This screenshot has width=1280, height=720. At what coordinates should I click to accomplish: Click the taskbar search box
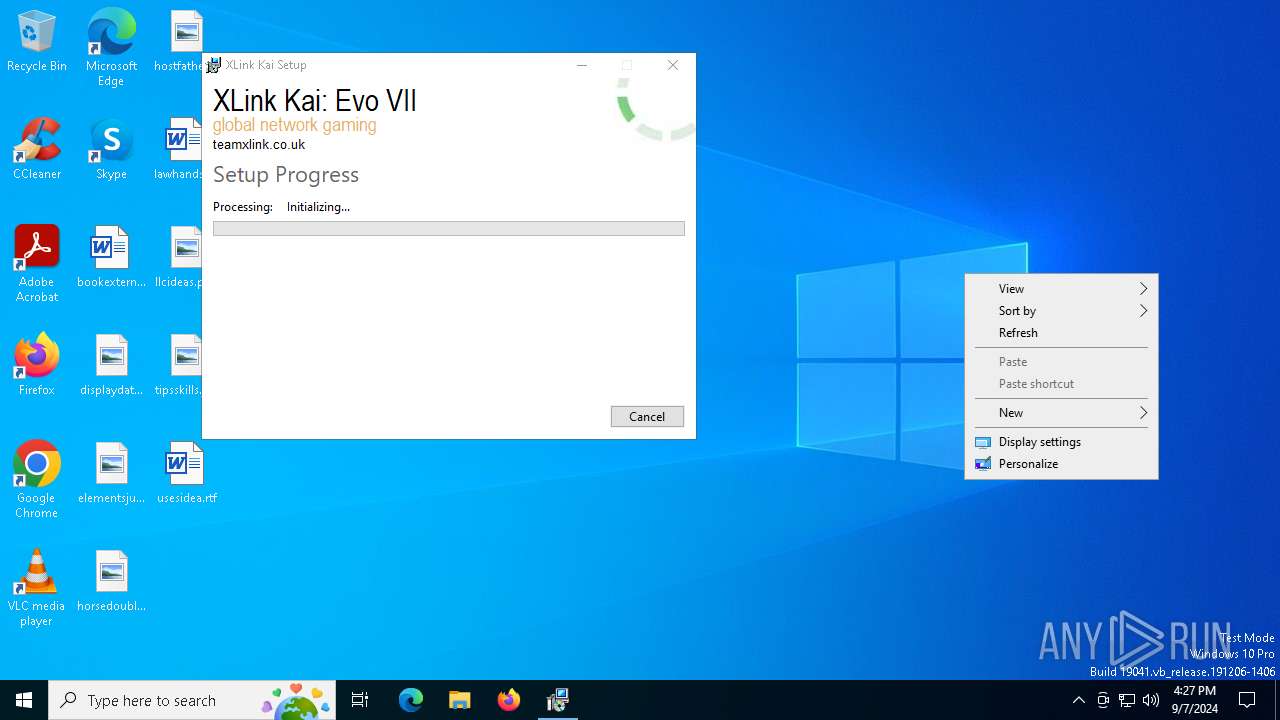pos(192,700)
